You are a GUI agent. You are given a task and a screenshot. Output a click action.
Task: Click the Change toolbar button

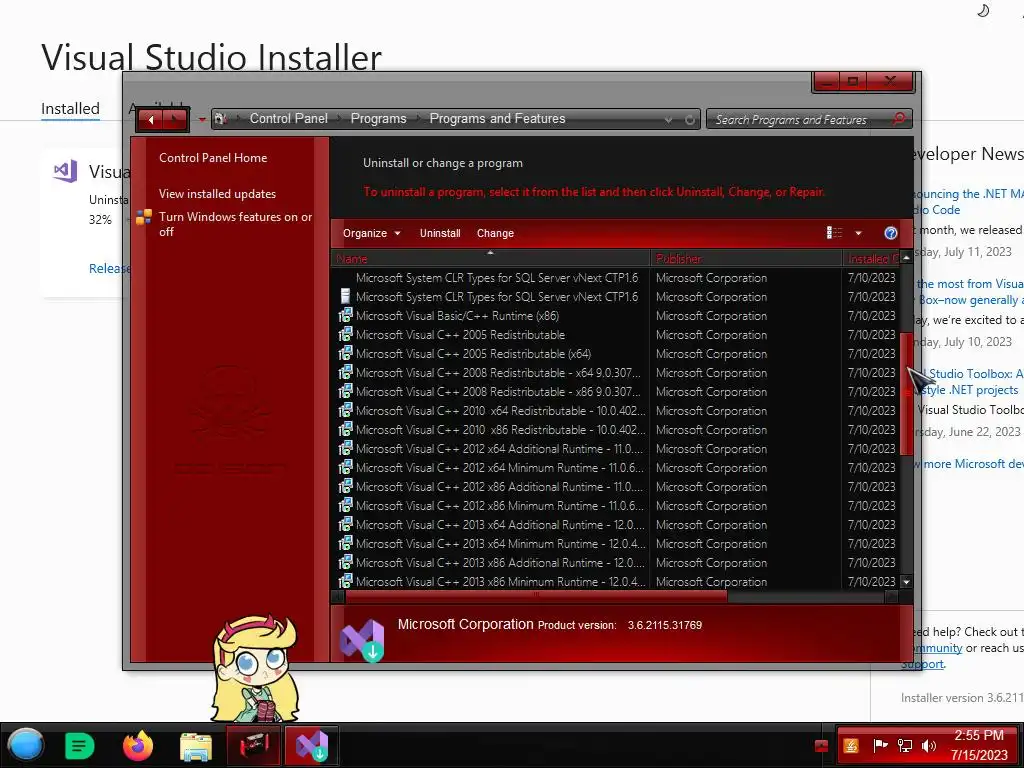tap(495, 233)
